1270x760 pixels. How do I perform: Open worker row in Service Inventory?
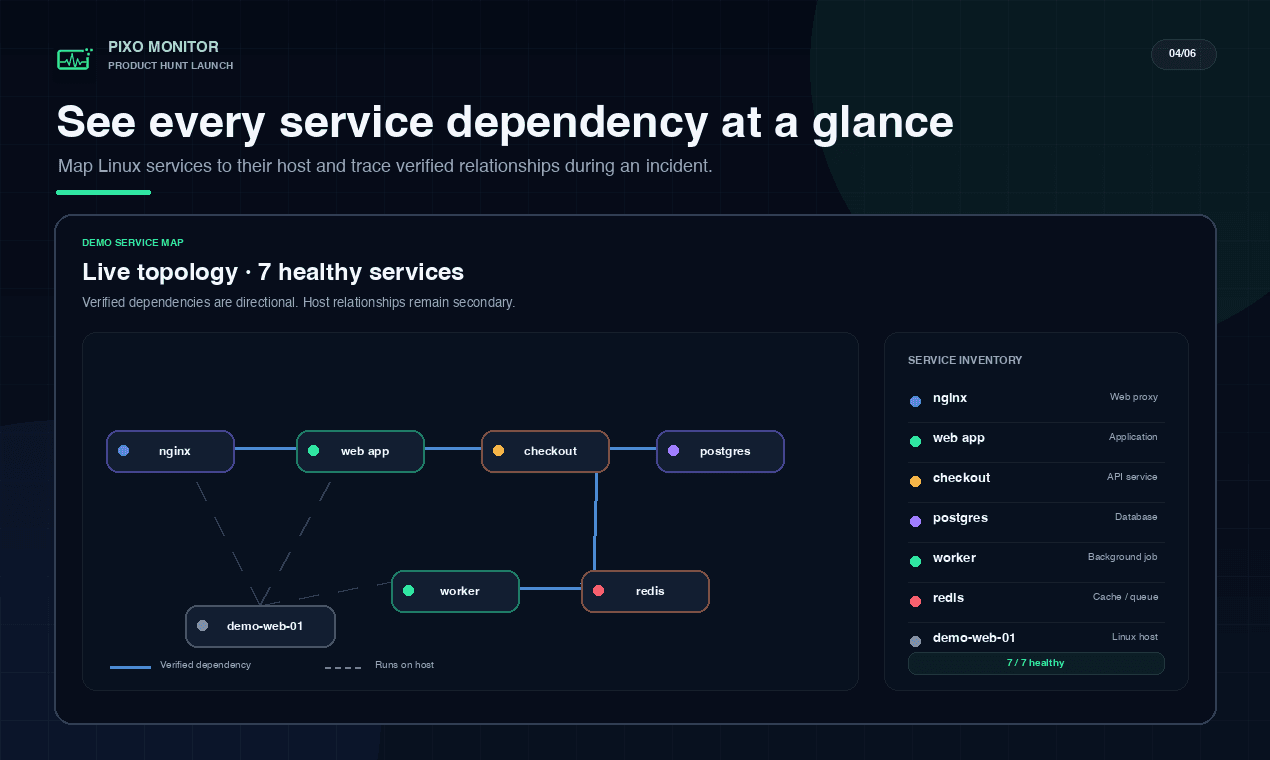(1036, 561)
